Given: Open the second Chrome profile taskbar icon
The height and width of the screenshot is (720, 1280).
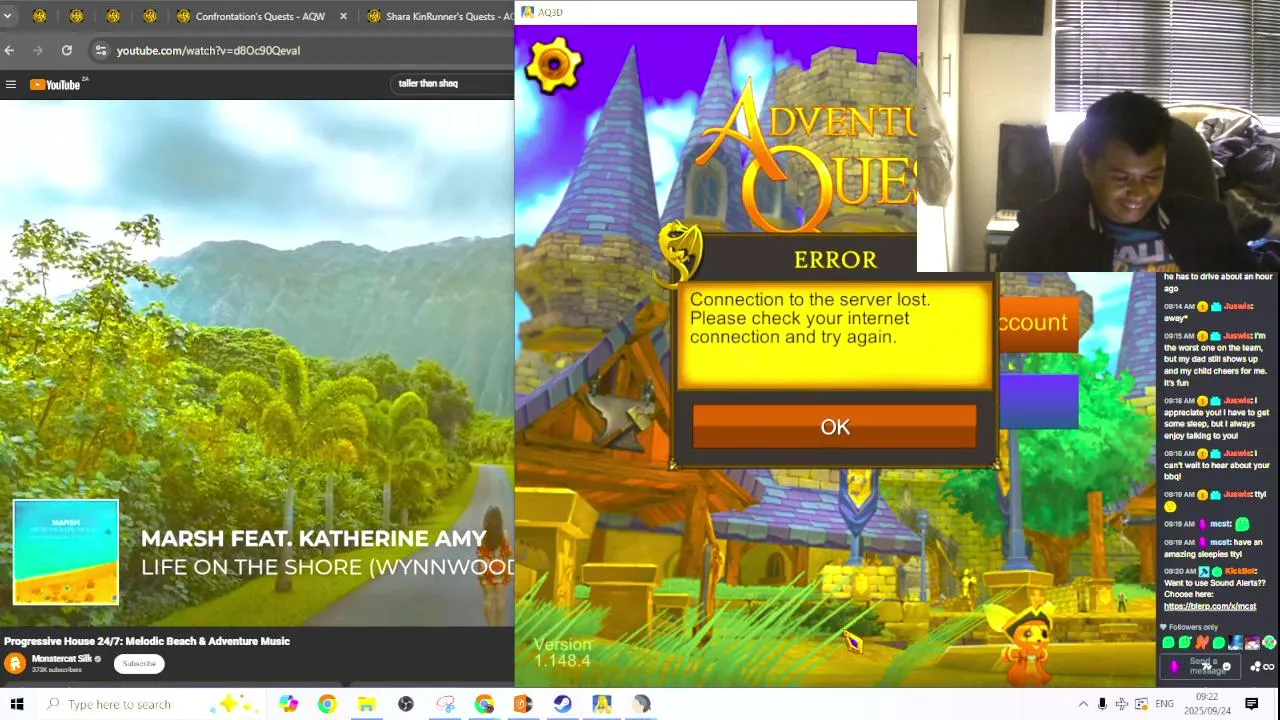Looking at the screenshot, I should pyautogui.click(x=484, y=704).
